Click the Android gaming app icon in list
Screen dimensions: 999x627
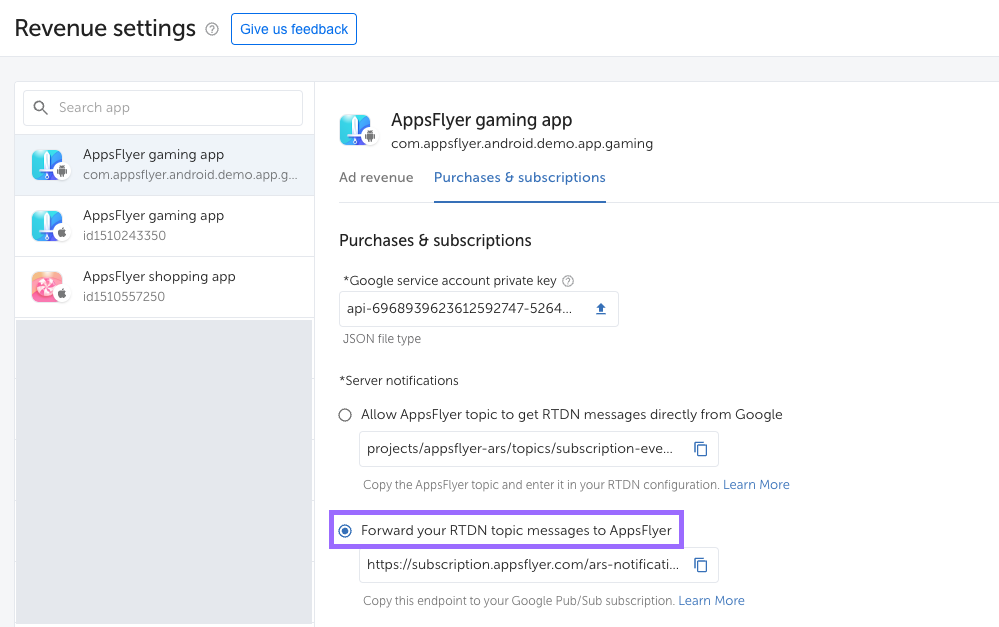(48, 165)
